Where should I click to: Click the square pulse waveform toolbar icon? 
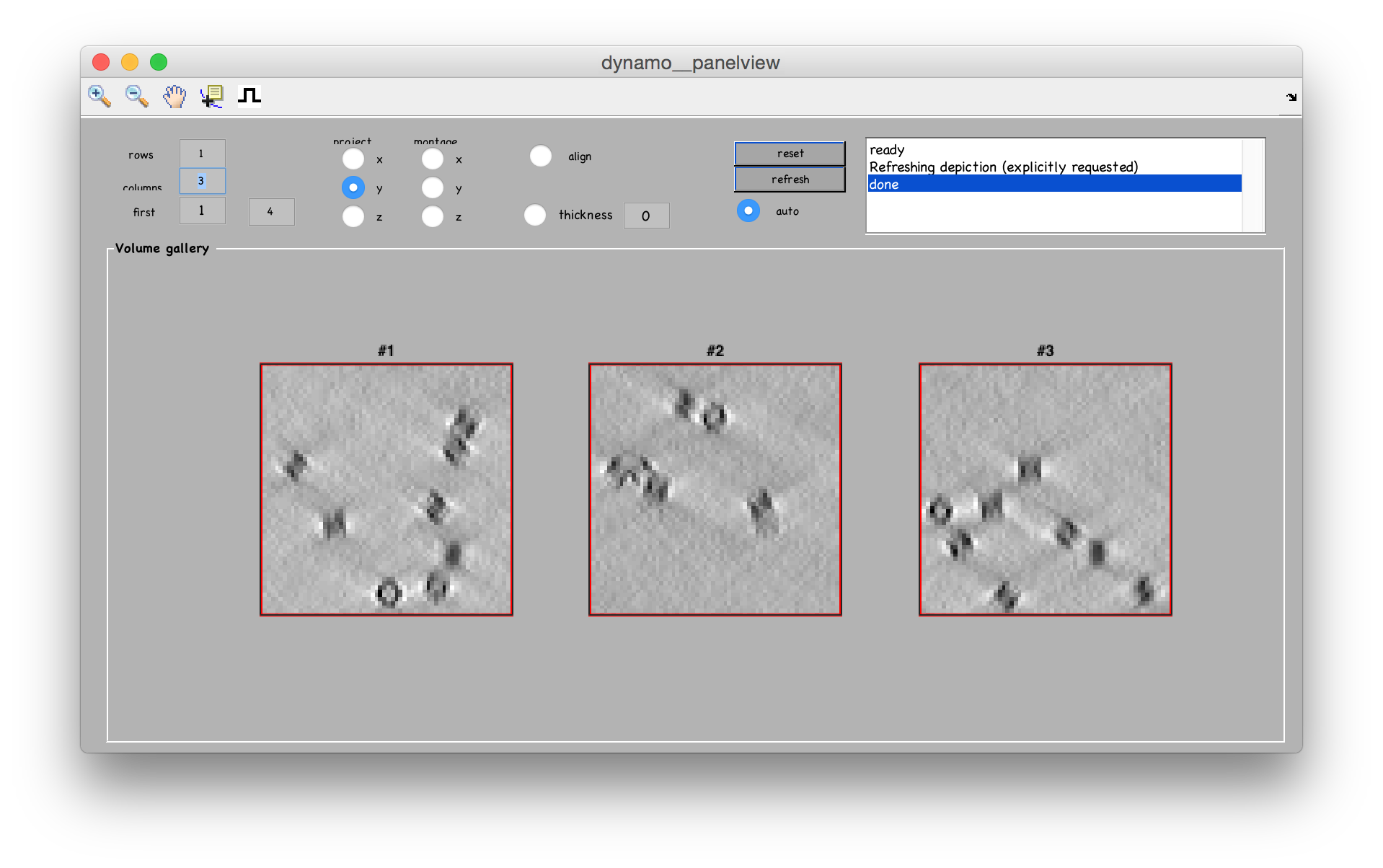pos(249,95)
